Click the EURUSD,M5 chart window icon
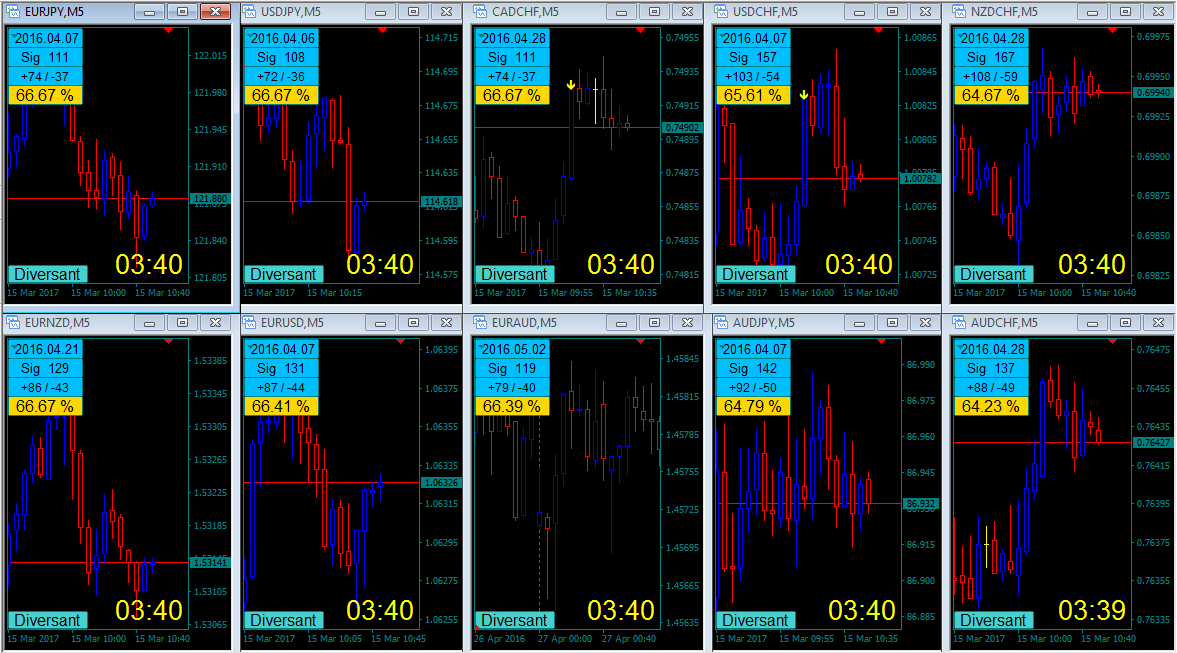Image resolution: width=1177 pixels, height=653 pixels. [249, 323]
